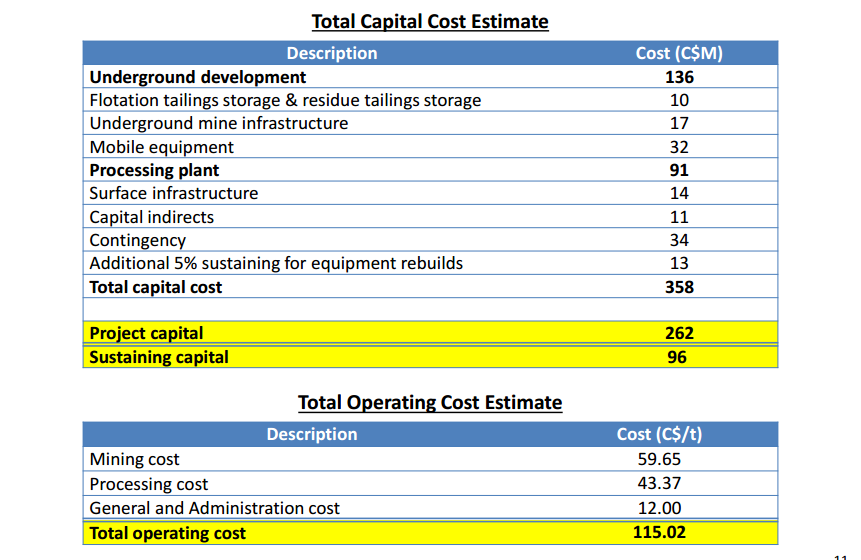
Task: Click the value 12.00
Action: tap(659, 508)
